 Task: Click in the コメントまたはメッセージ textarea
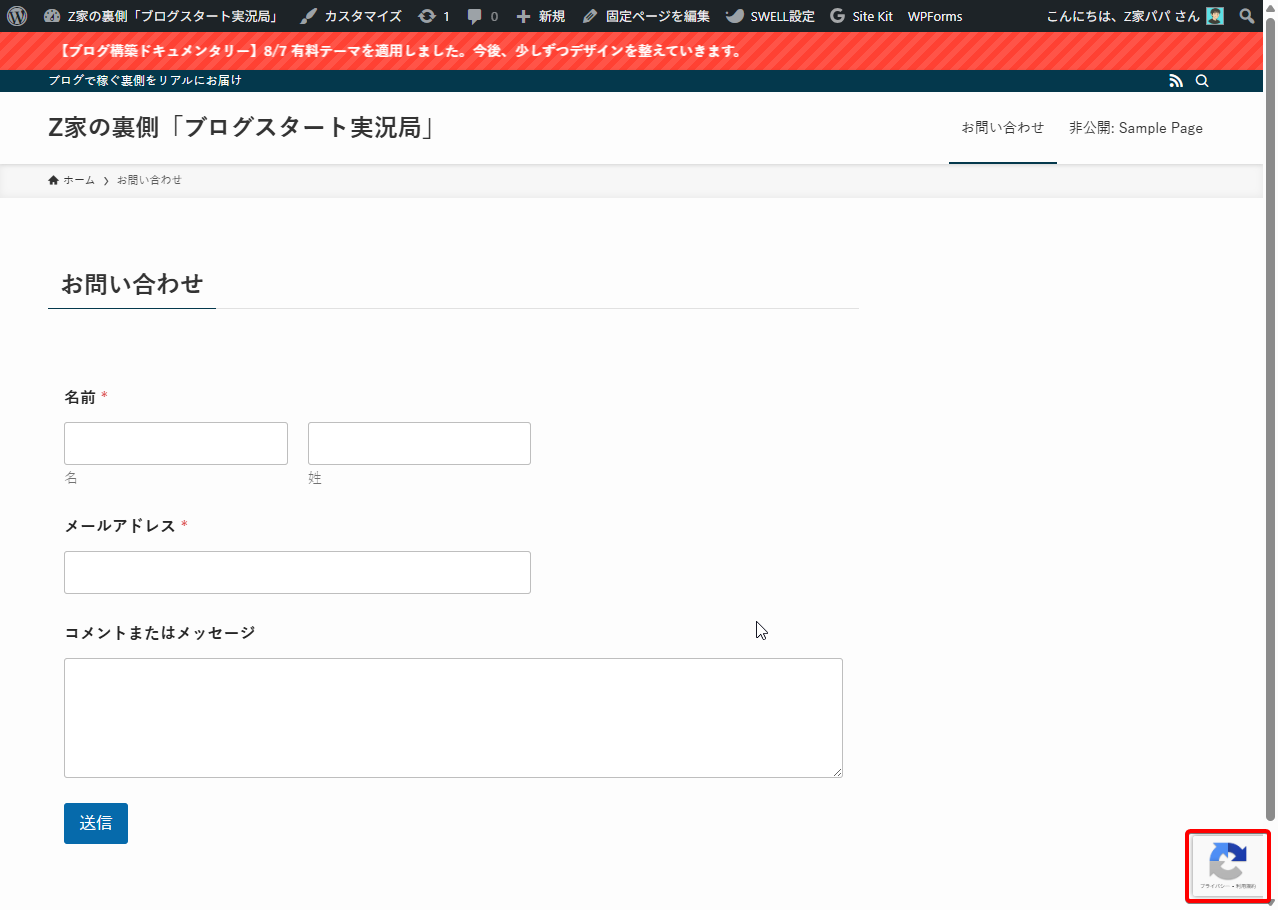(x=453, y=717)
